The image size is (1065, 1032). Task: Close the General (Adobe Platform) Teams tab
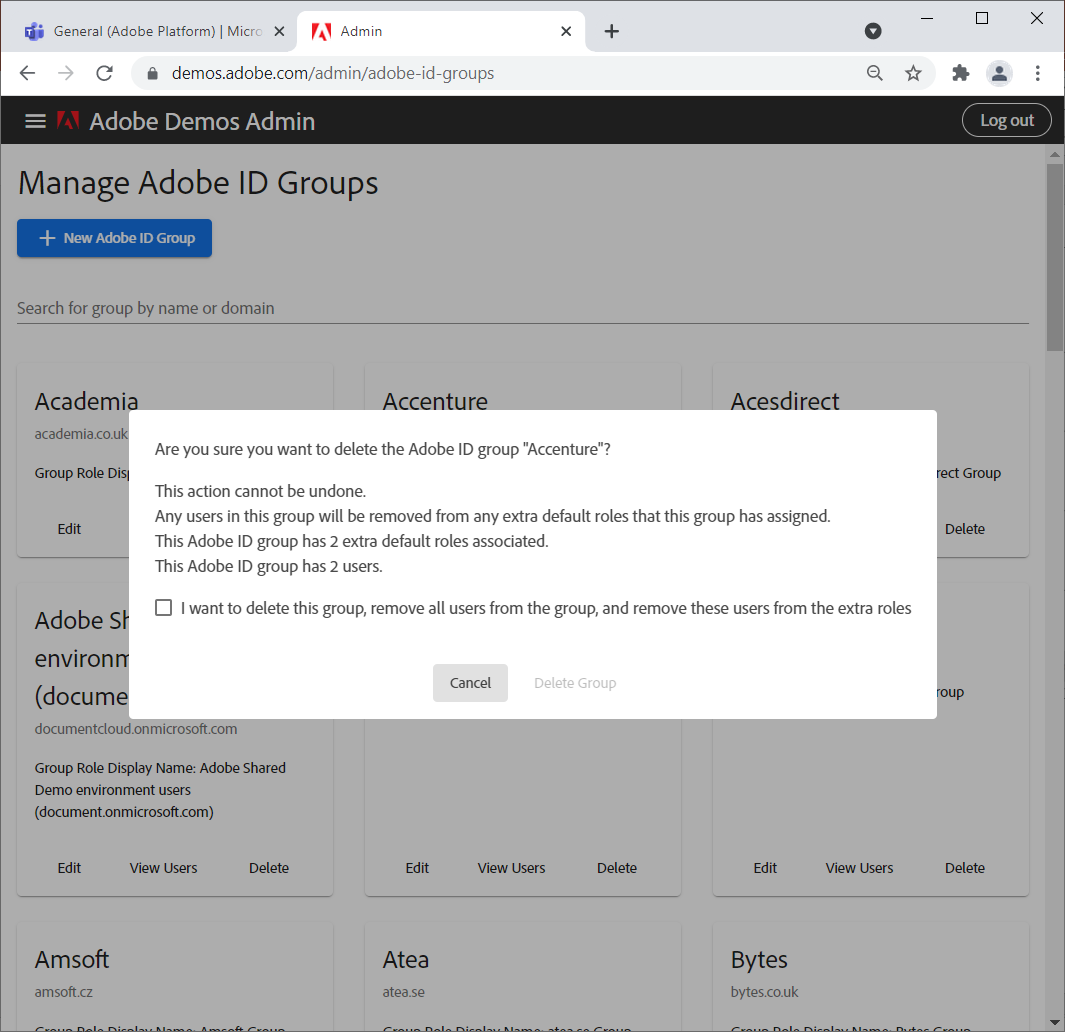[x=279, y=31]
